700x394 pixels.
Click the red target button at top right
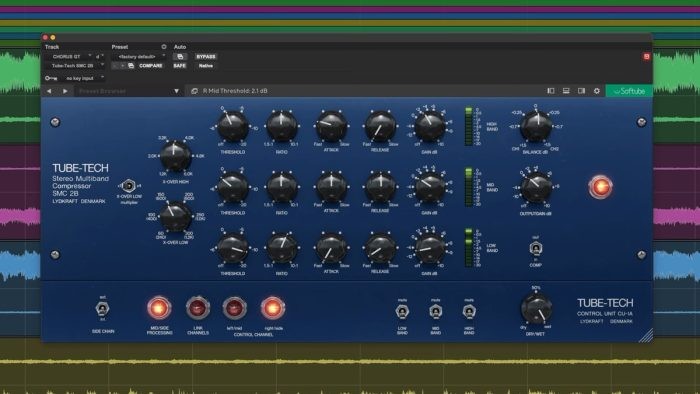point(646,57)
